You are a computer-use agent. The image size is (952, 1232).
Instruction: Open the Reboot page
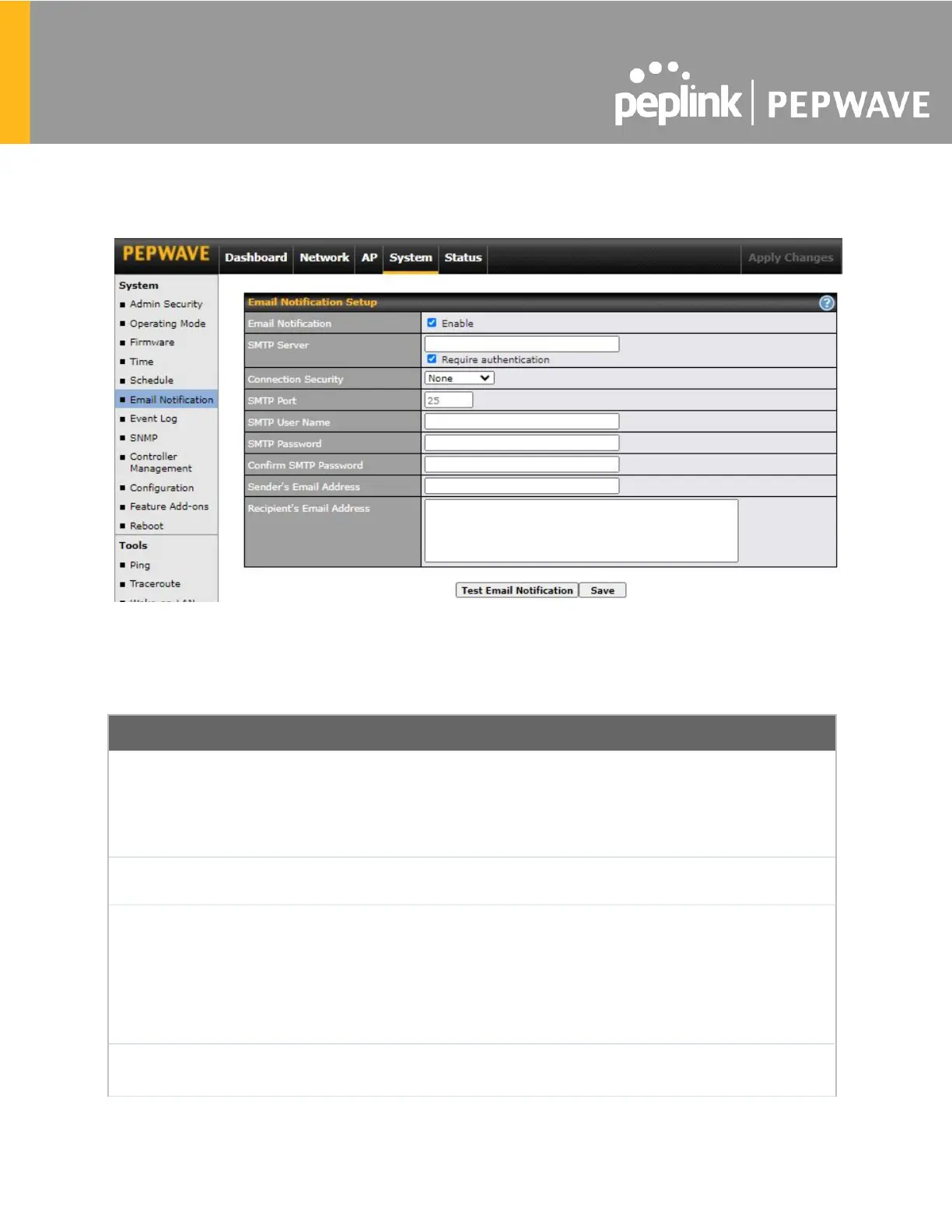(x=146, y=526)
